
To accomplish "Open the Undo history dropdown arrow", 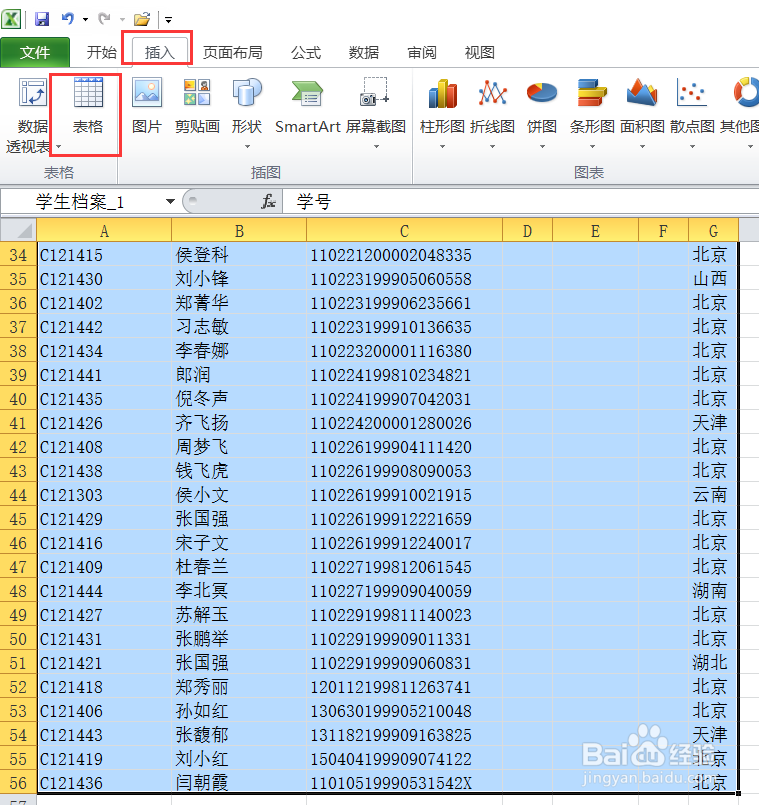I will pyautogui.click(x=85, y=20).
